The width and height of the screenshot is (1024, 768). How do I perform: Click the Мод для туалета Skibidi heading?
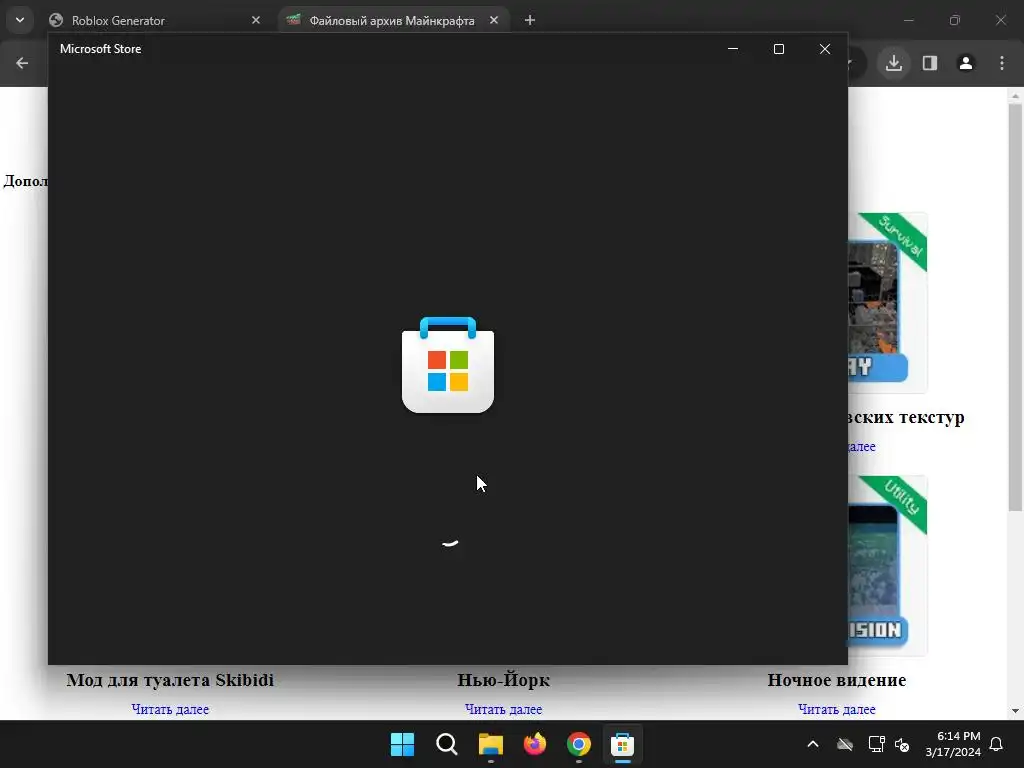click(170, 680)
